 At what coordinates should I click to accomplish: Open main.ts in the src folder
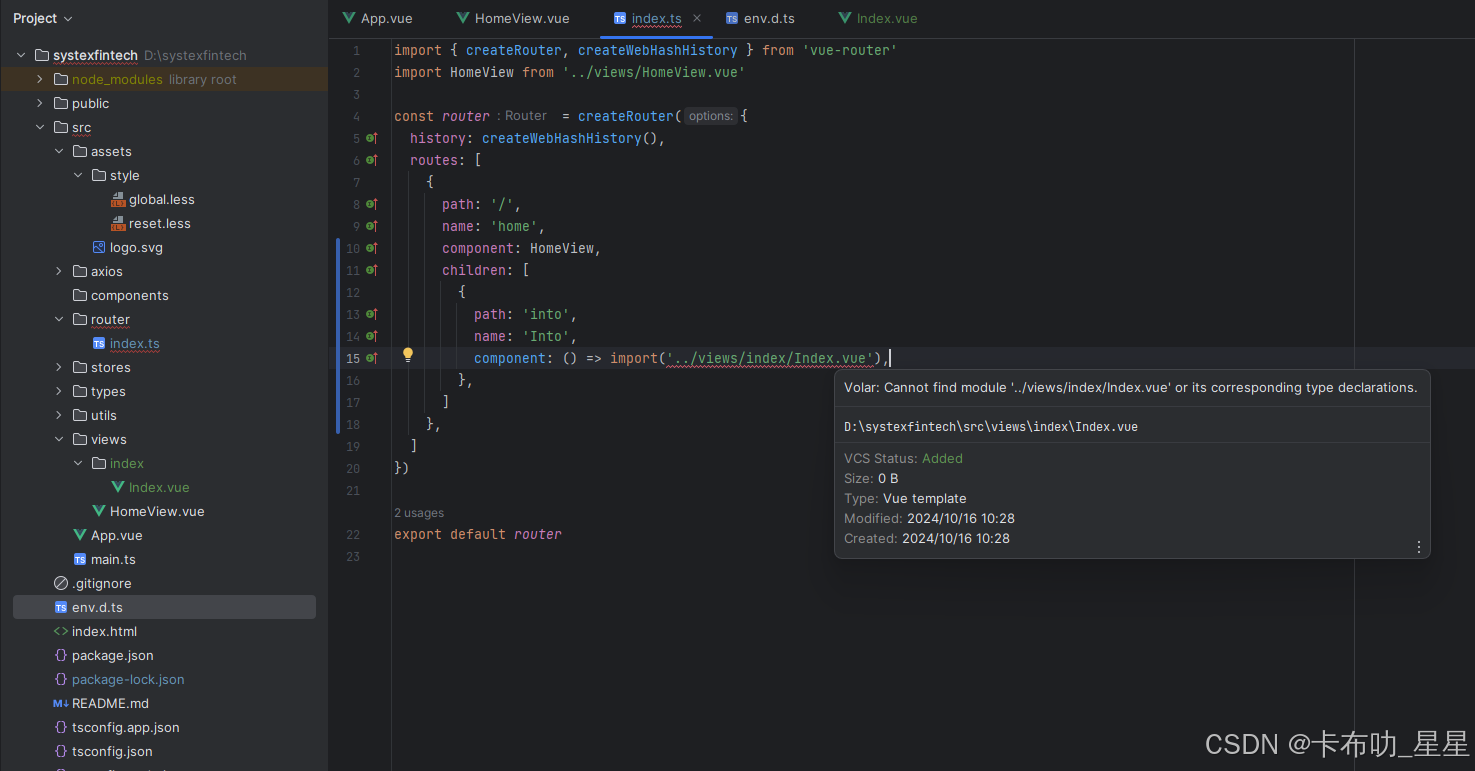click(x=115, y=559)
